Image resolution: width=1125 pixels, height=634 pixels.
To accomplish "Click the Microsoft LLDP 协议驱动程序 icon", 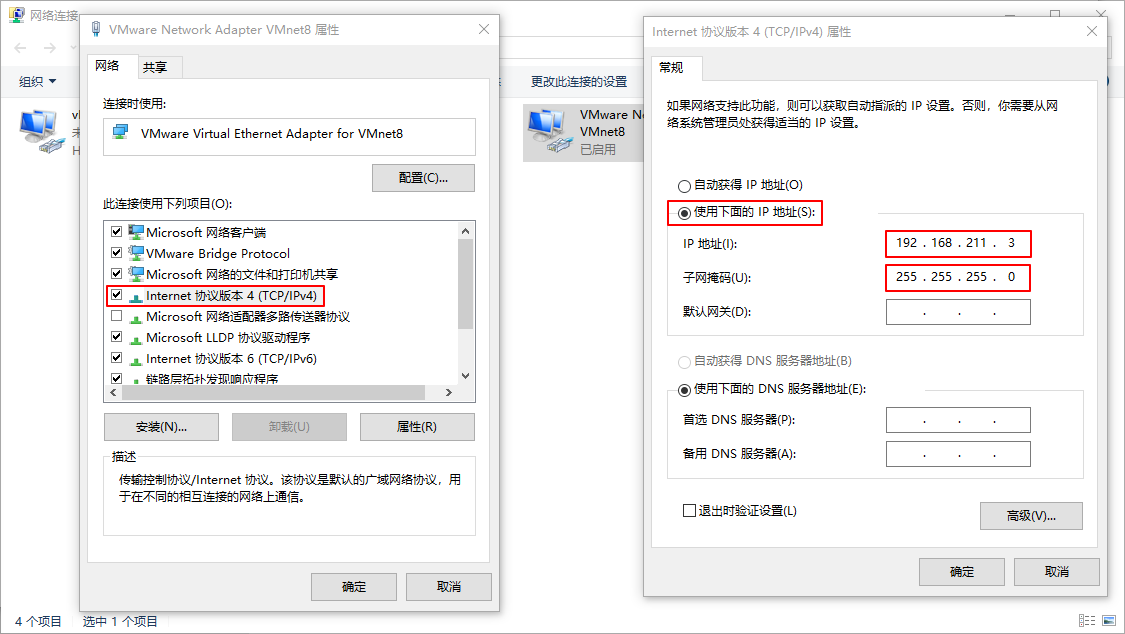I will pos(136,337).
